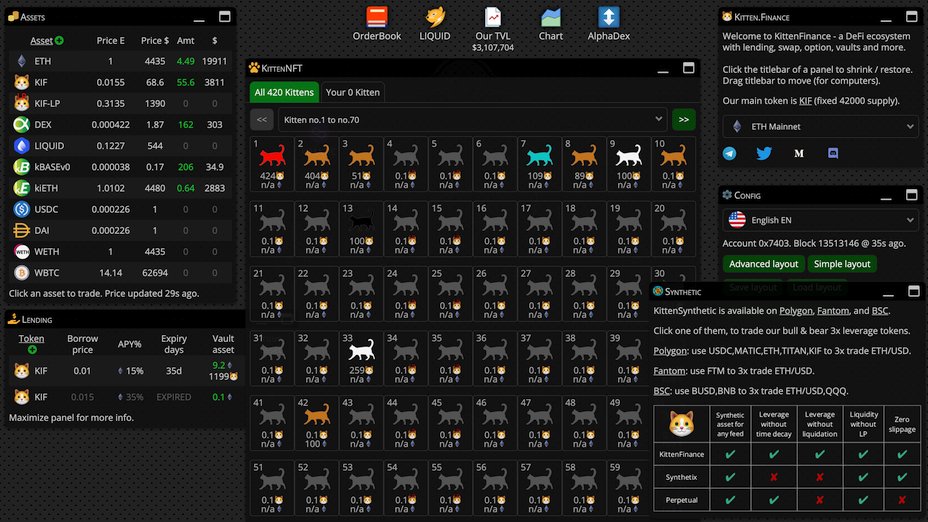Click the DAI coin icon

[22, 230]
